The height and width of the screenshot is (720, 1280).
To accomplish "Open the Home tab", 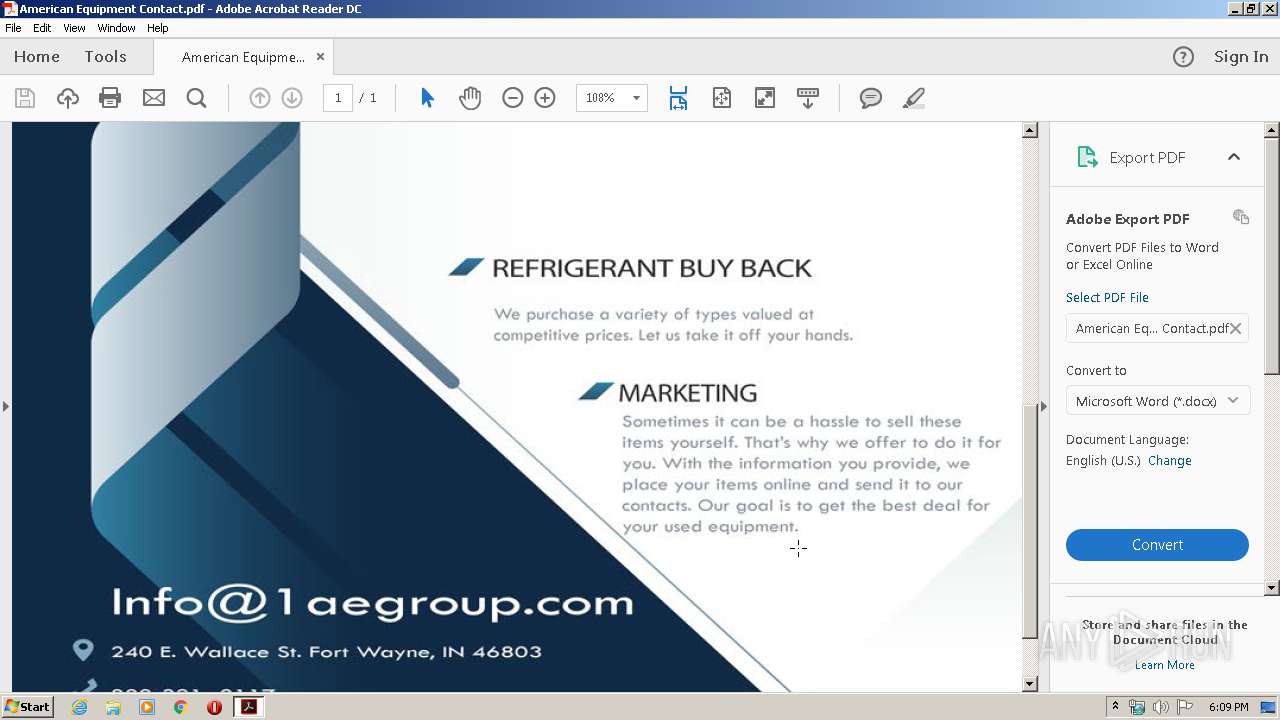I will [x=37, y=57].
